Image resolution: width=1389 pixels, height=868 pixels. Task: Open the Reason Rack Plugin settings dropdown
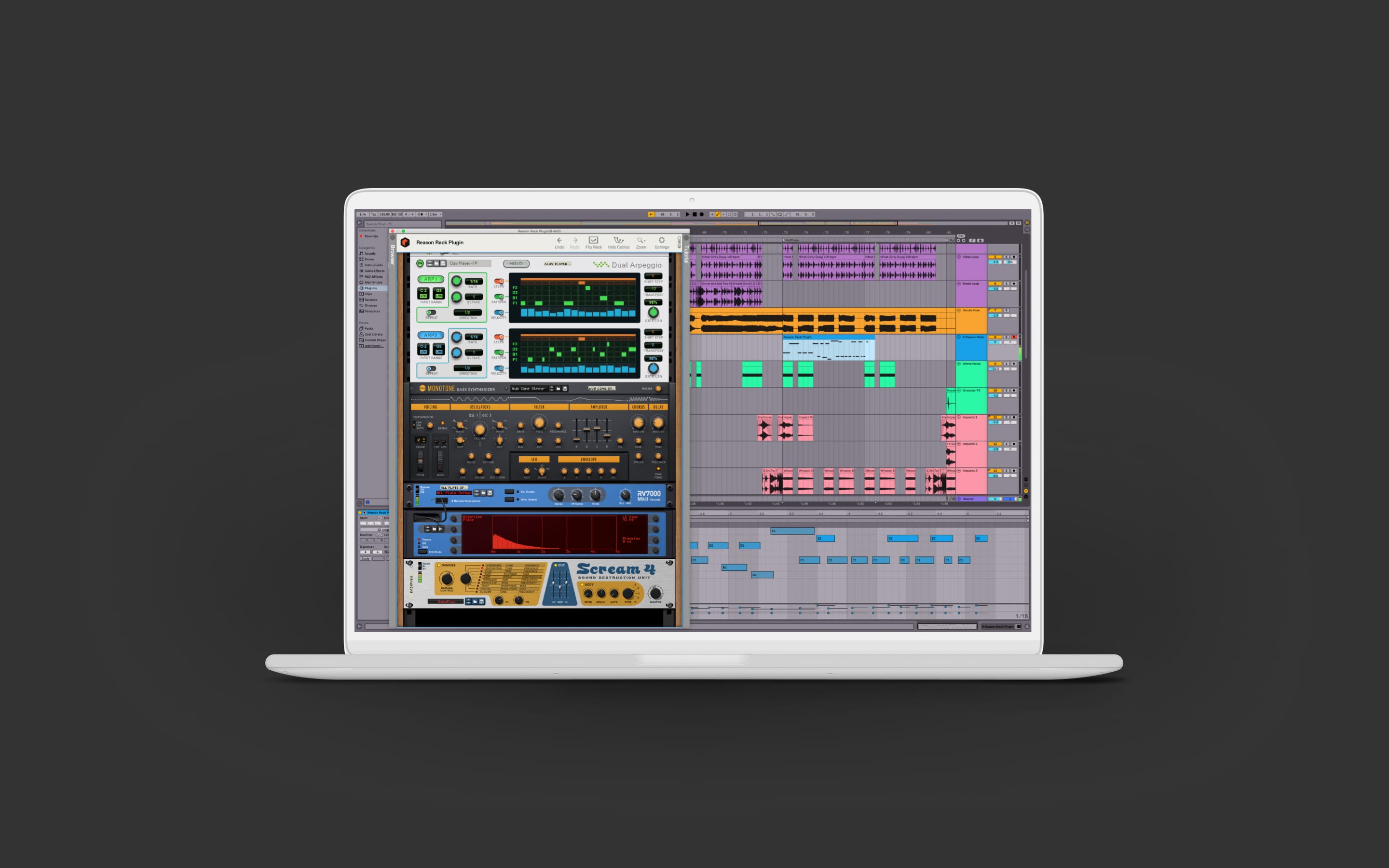[660, 244]
